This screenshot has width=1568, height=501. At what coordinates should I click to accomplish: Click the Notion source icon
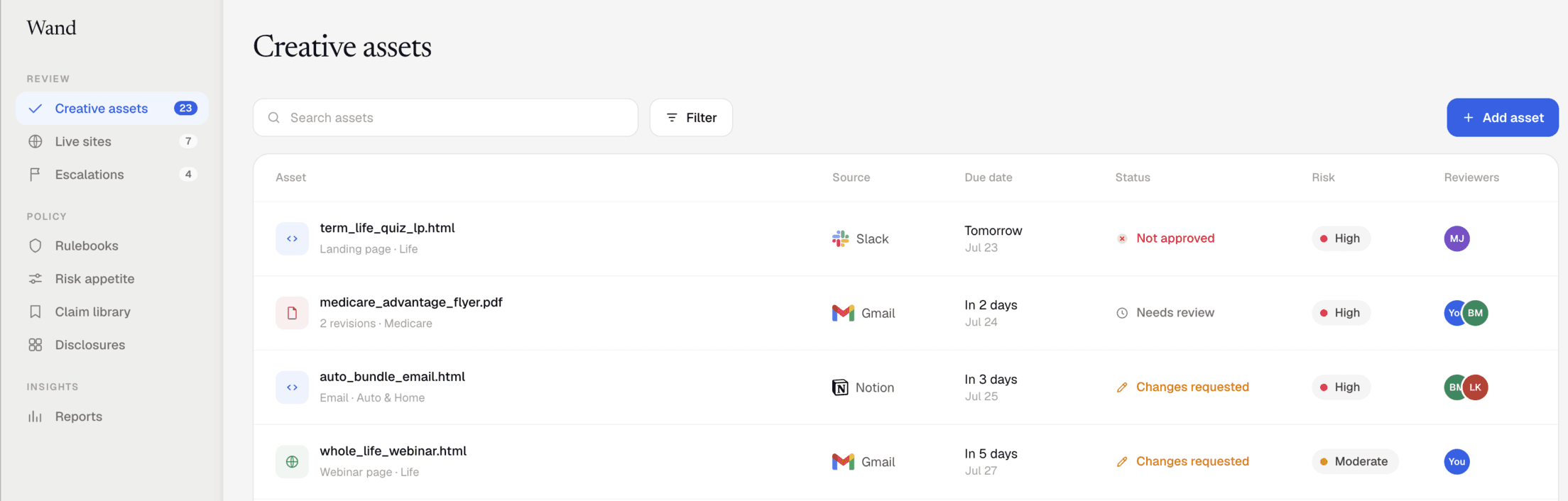coord(840,387)
